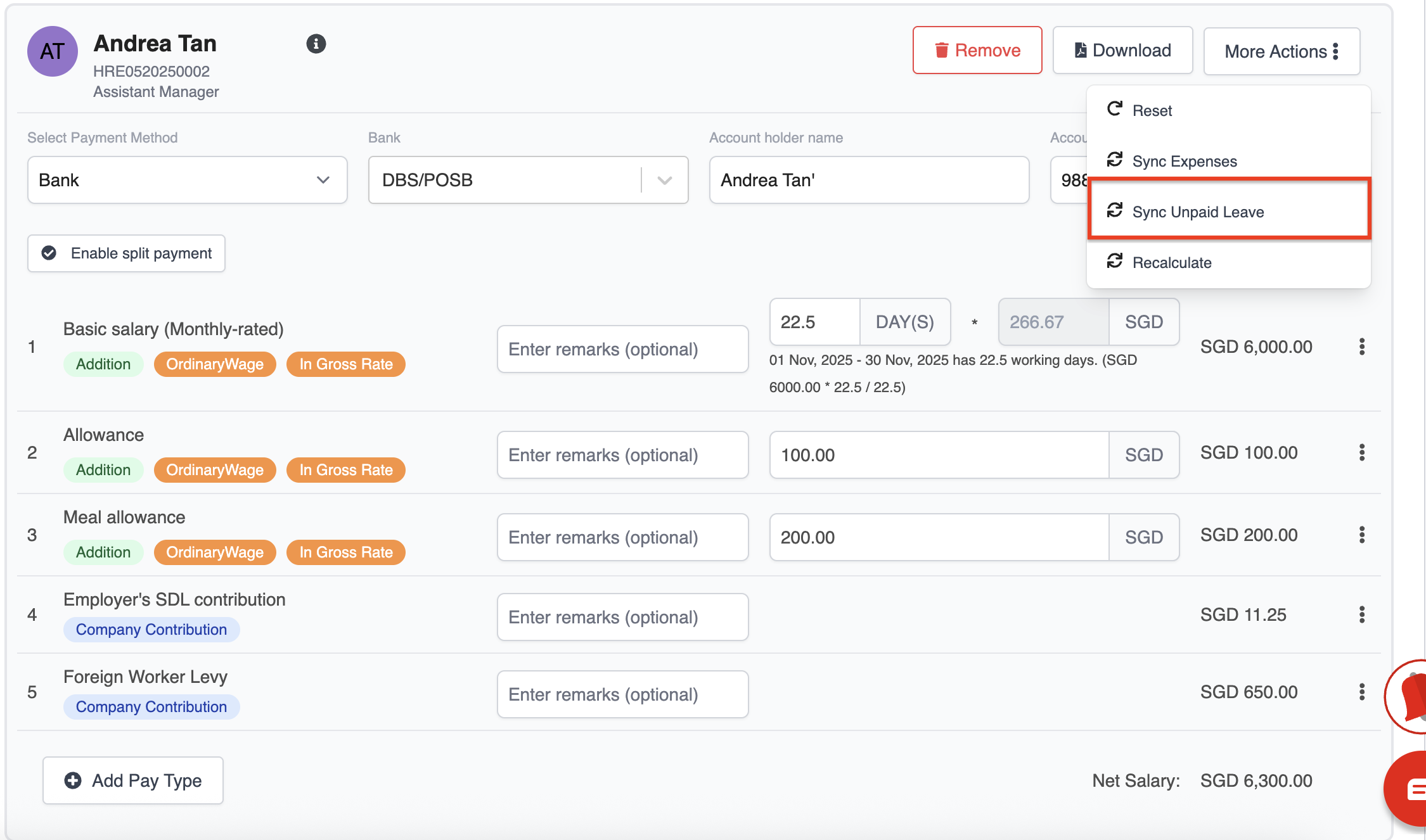1426x840 pixels.
Task: Select Sync Expenses menu item
Action: pos(1184,161)
